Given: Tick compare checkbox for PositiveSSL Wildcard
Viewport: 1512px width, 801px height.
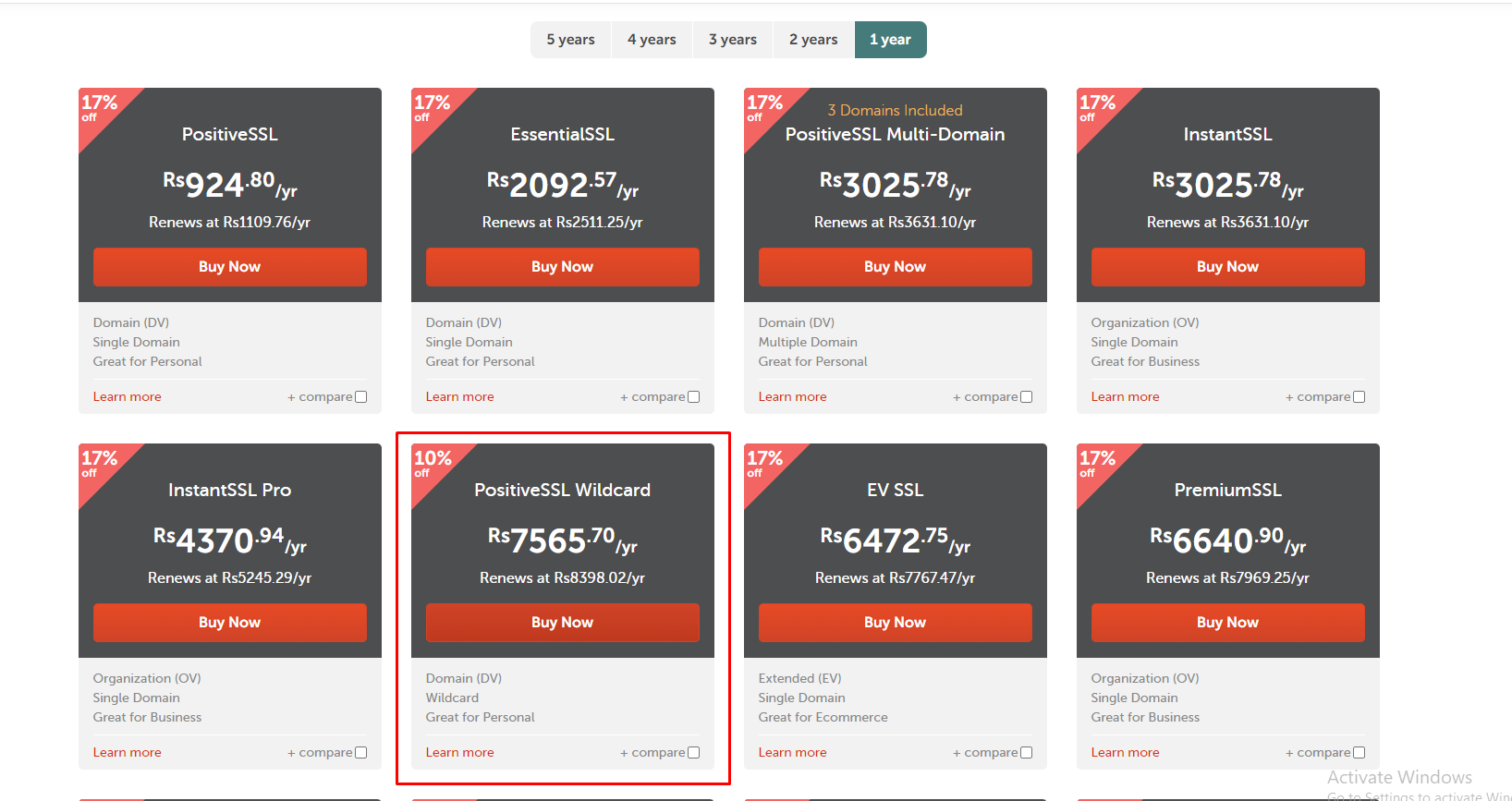Looking at the screenshot, I should pyautogui.click(x=694, y=753).
